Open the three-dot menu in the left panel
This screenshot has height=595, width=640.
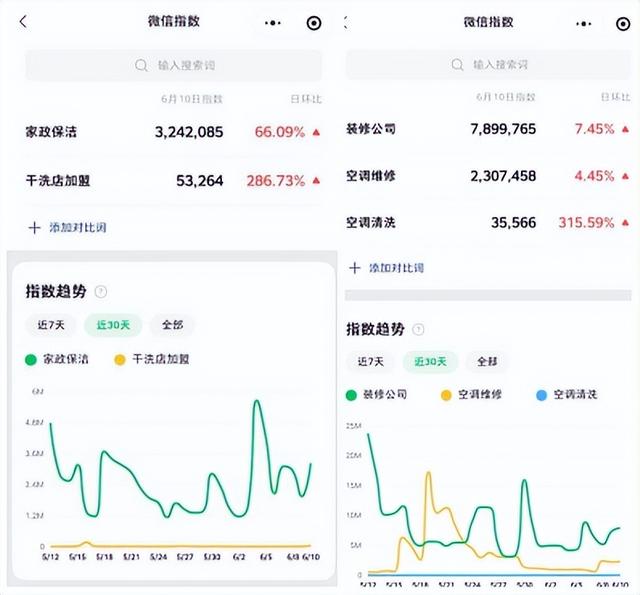click(x=273, y=22)
